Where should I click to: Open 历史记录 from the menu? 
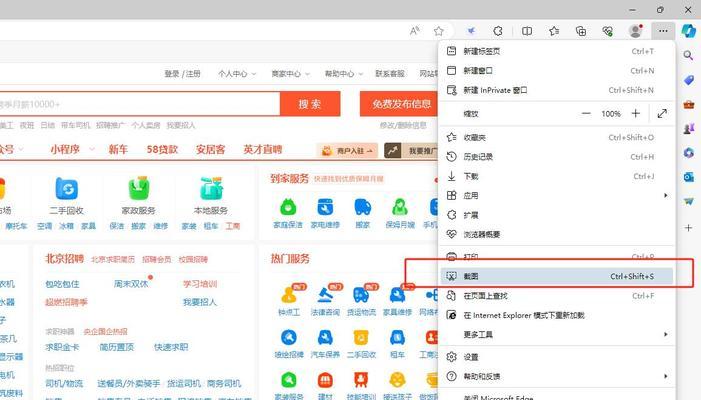(x=557, y=157)
